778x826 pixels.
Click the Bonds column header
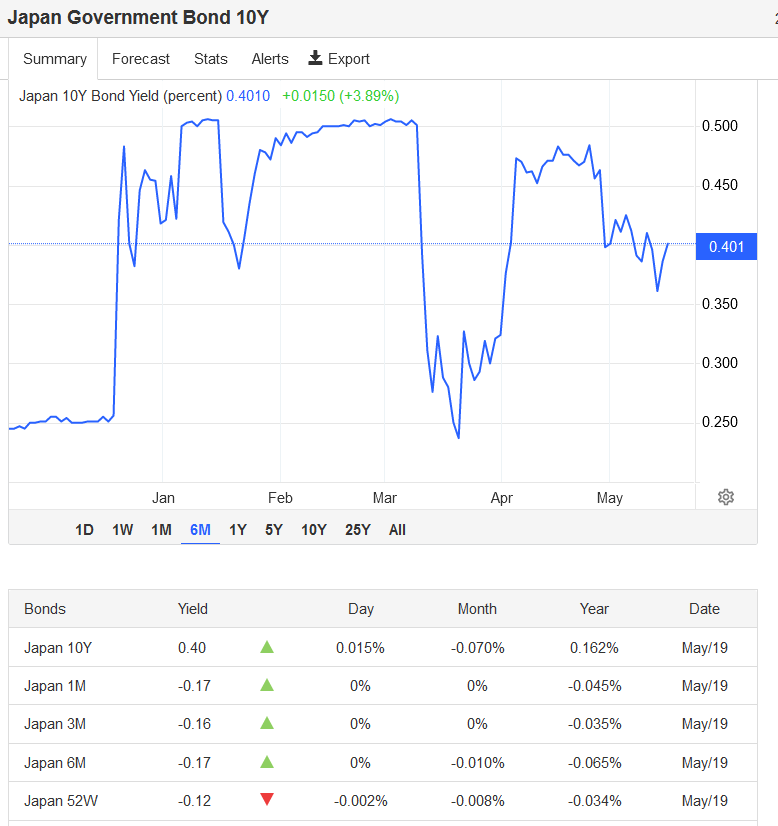coord(45,609)
